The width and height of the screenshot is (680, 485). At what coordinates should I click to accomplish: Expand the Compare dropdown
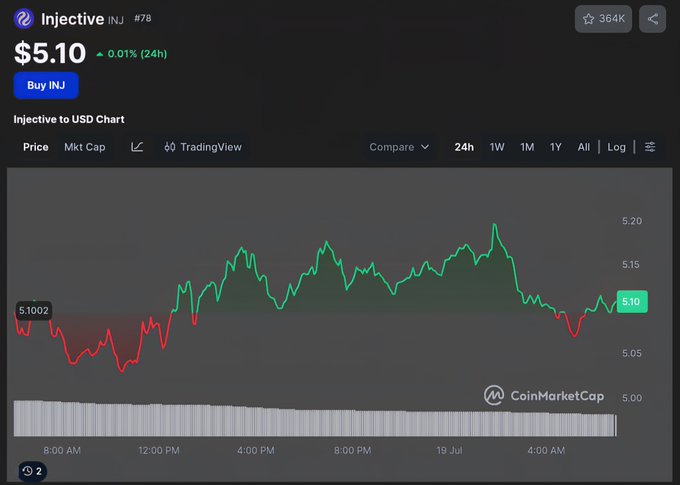coord(399,147)
